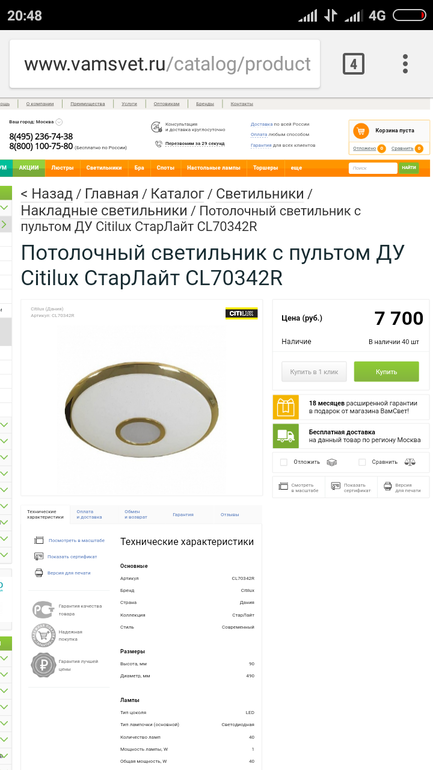Open the browser three-dot menu
This screenshot has height=770, width=433.
tap(405, 64)
